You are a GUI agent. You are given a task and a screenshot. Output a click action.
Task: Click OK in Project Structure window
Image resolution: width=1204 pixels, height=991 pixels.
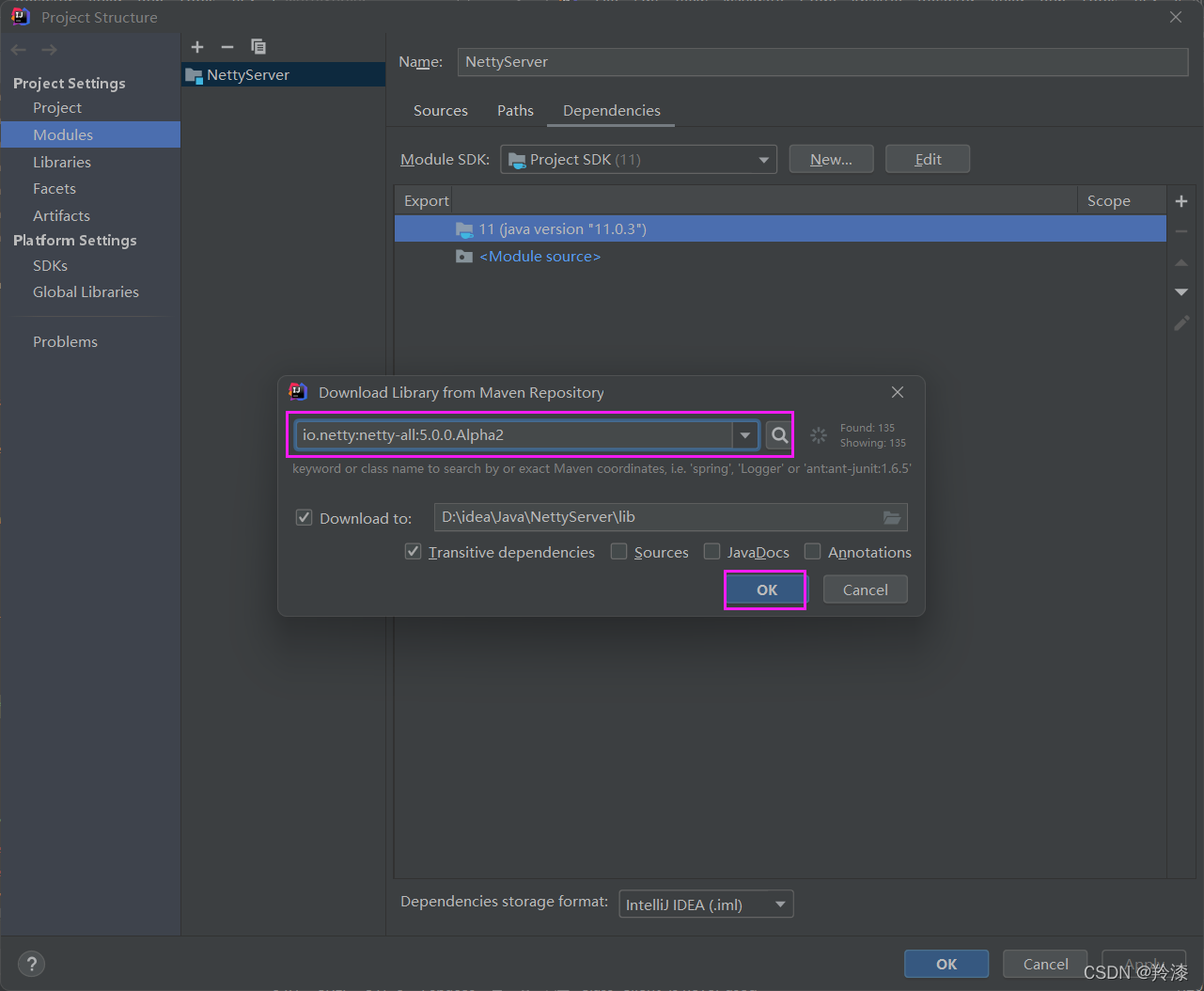pyautogui.click(x=946, y=964)
